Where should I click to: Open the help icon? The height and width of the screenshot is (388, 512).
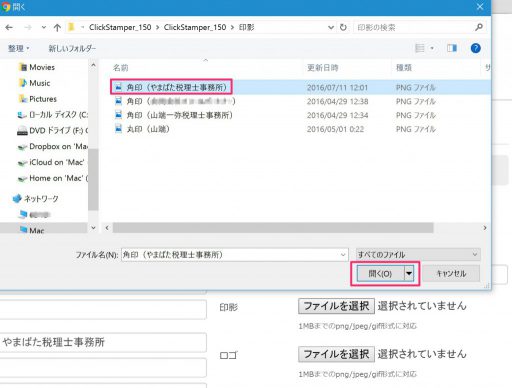(476, 48)
